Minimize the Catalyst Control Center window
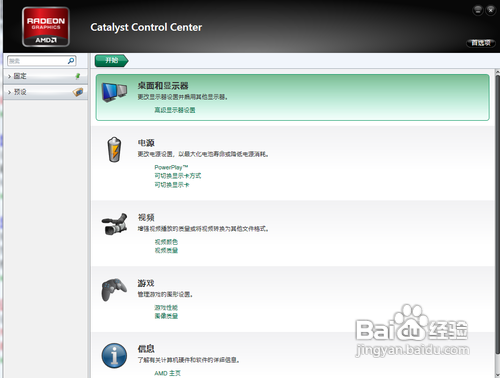The height and width of the screenshot is (378, 500). pyautogui.click(x=478, y=10)
